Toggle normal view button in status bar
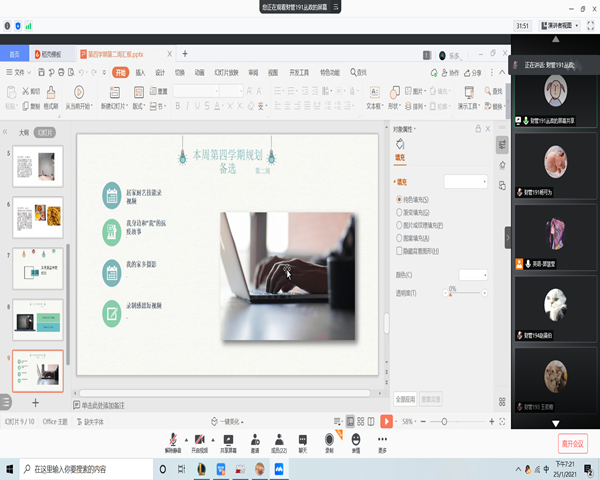The width and height of the screenshot is (600, 480). click(350, 421)
